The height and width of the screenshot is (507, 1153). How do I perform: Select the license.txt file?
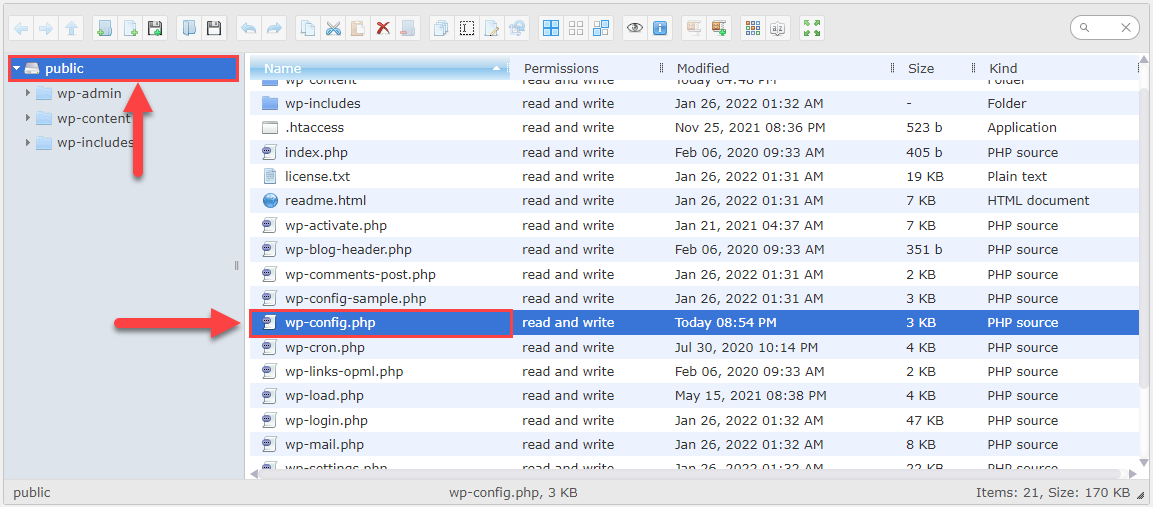click(x=693, y=177)
